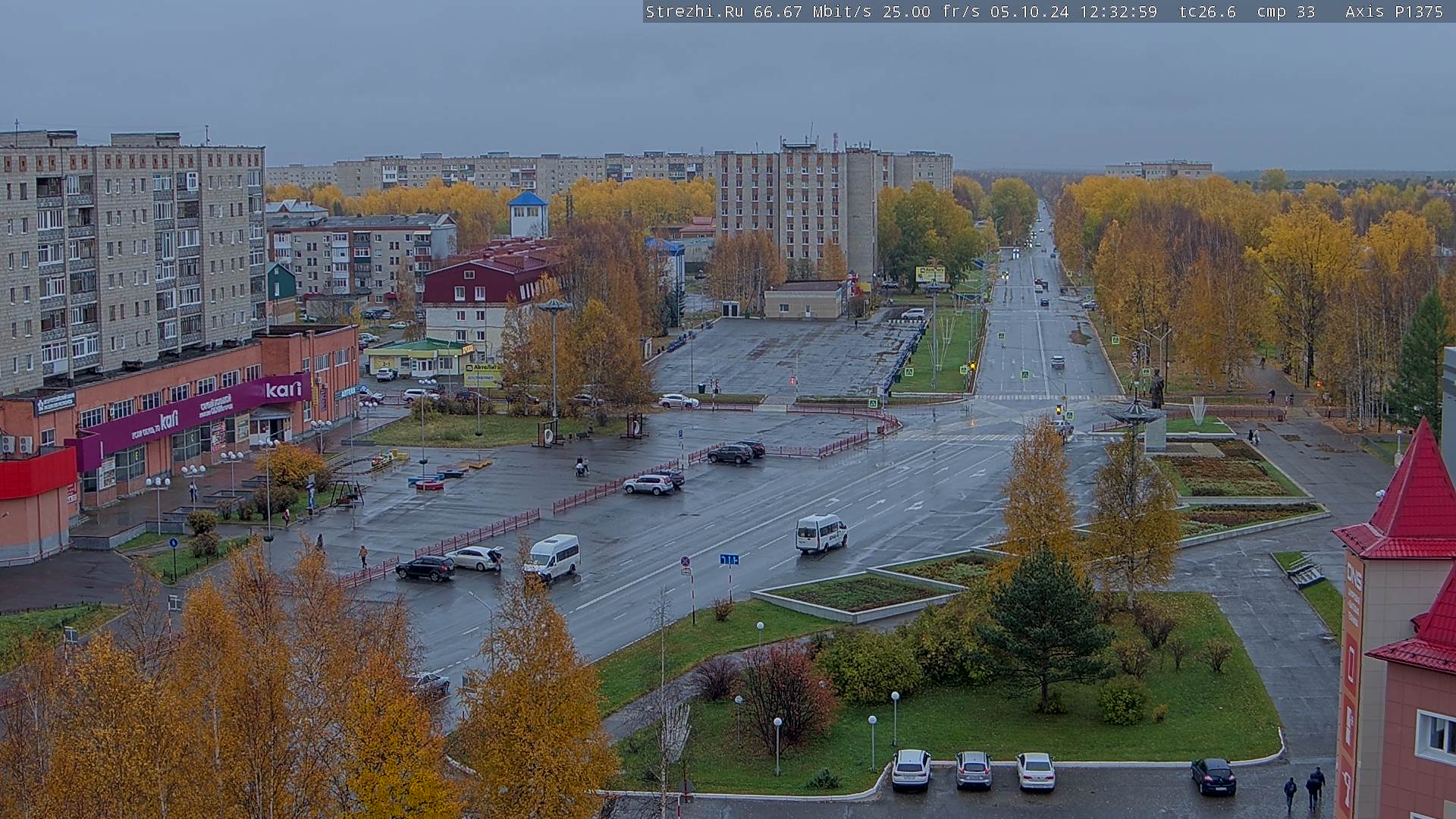1456x819 pixels.
Task: Click the "cmp 33" compression value
Action: coord(1286,11)
